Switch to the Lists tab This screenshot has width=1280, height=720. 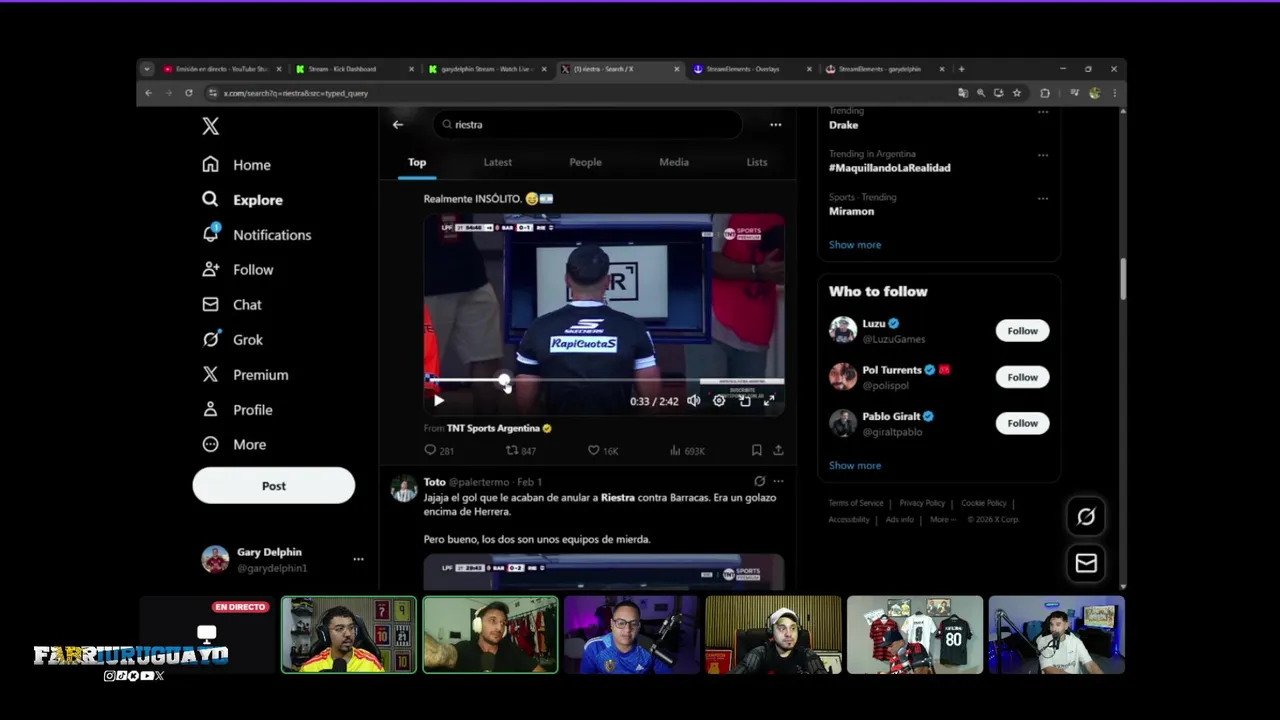[757, 162]
